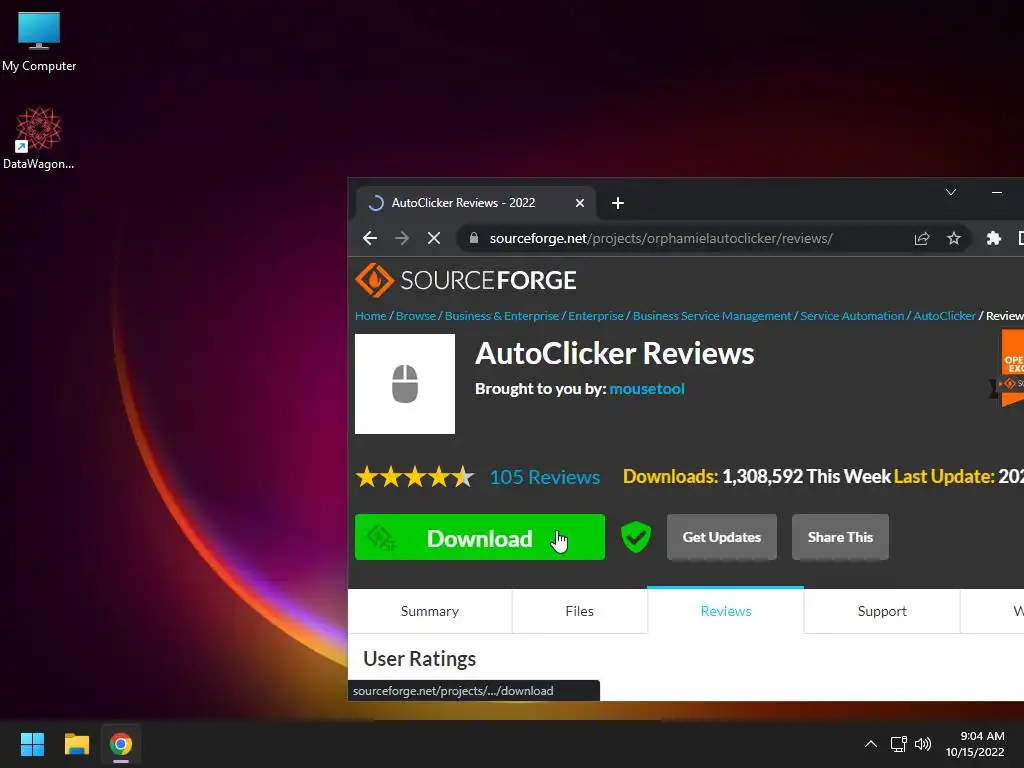Click the volume speaker icon

tap(923, 744)
